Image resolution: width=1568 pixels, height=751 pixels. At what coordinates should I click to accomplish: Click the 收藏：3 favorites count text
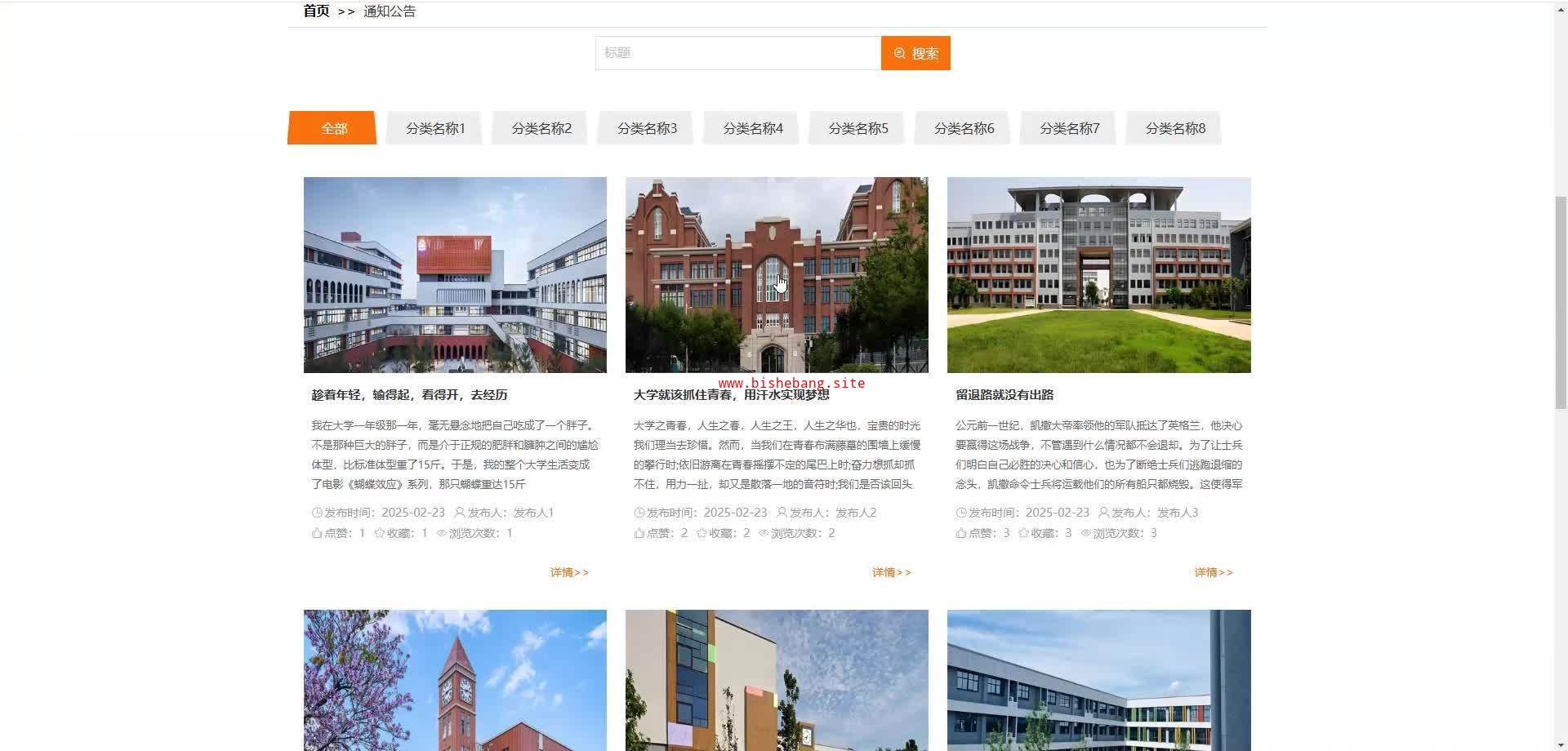point(1051,533)
